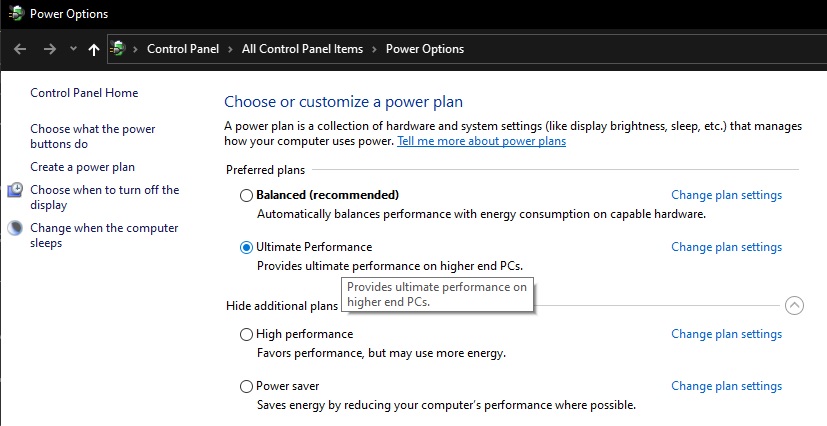Collapse additional plans with the circular chevron
The image size is (827, 426).
tap(795, 306)
